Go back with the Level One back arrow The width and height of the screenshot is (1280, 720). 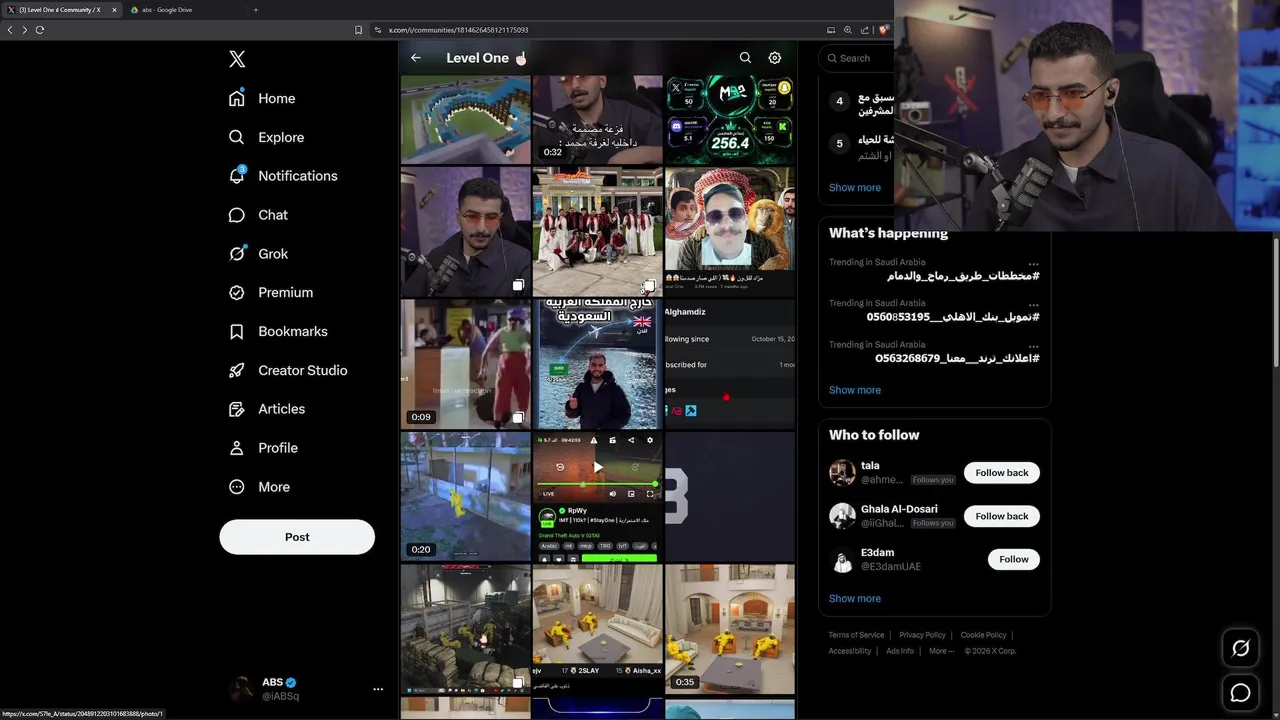point(416,58)
